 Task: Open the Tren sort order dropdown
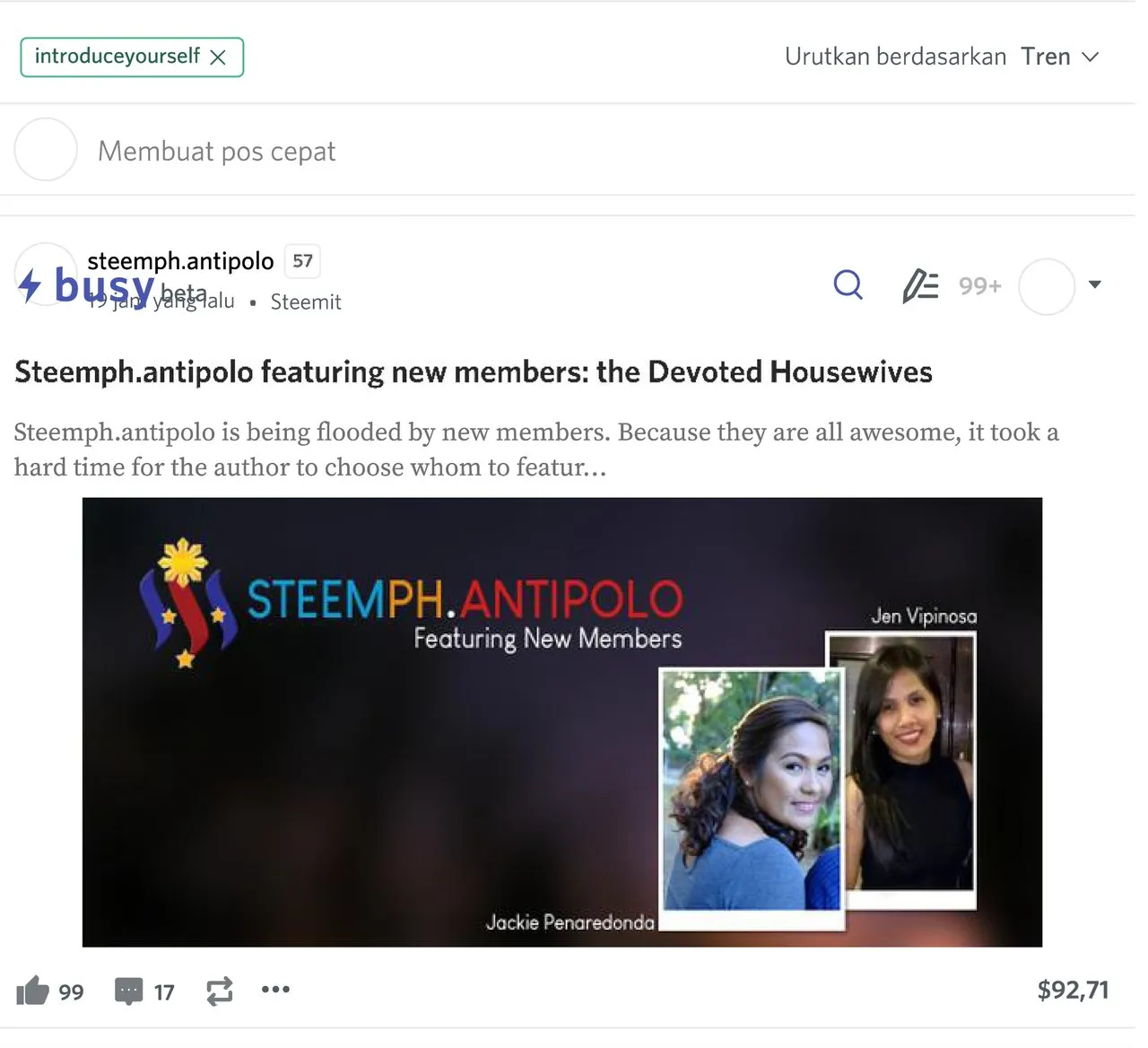tap(1059, 57)
